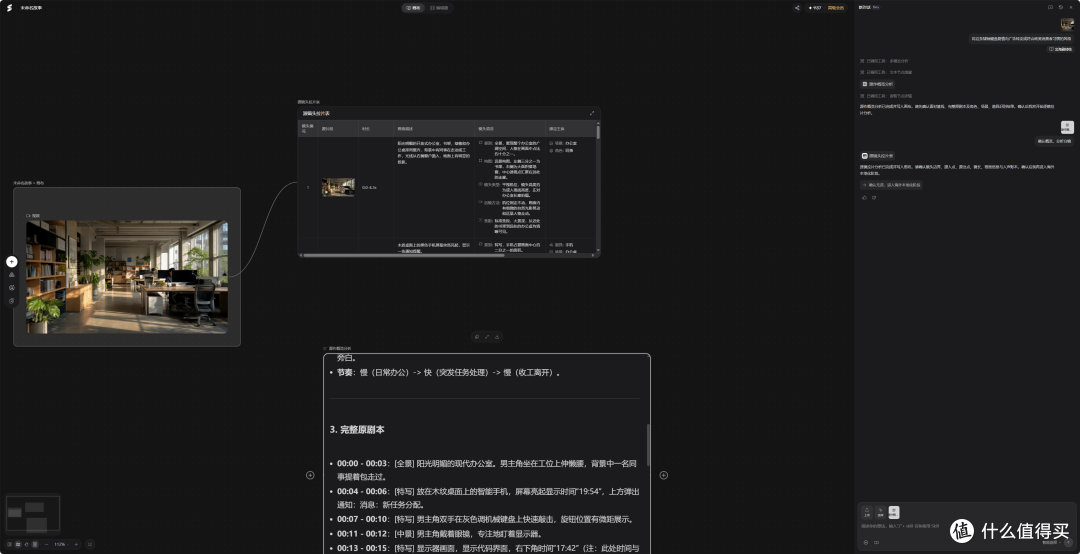Click the minimap in the bottom-left corner
Screen dimensions: 1080x554
click(x=32, y=514)
